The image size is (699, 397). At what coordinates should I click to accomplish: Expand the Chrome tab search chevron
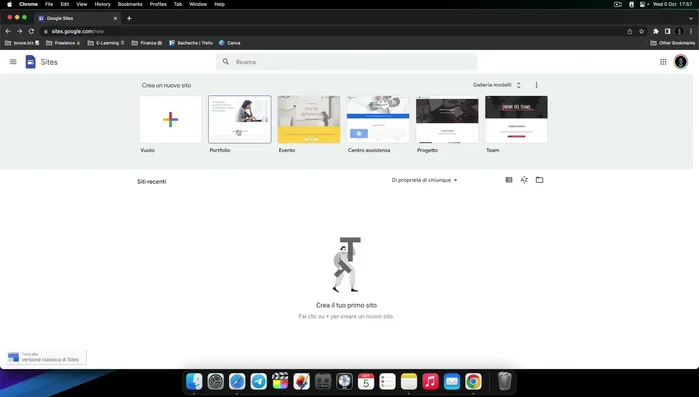pos(691,18)
